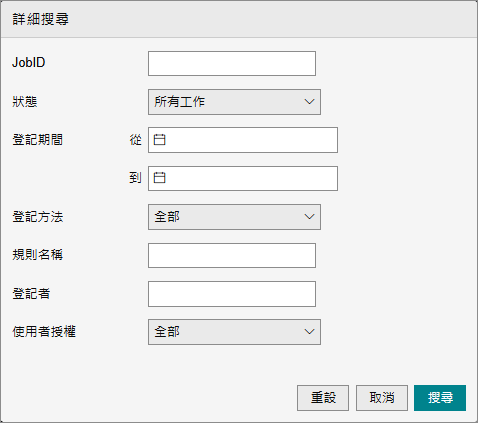
Task: Open the calendar icon in the 到 date field
Action: pos(159,178)
